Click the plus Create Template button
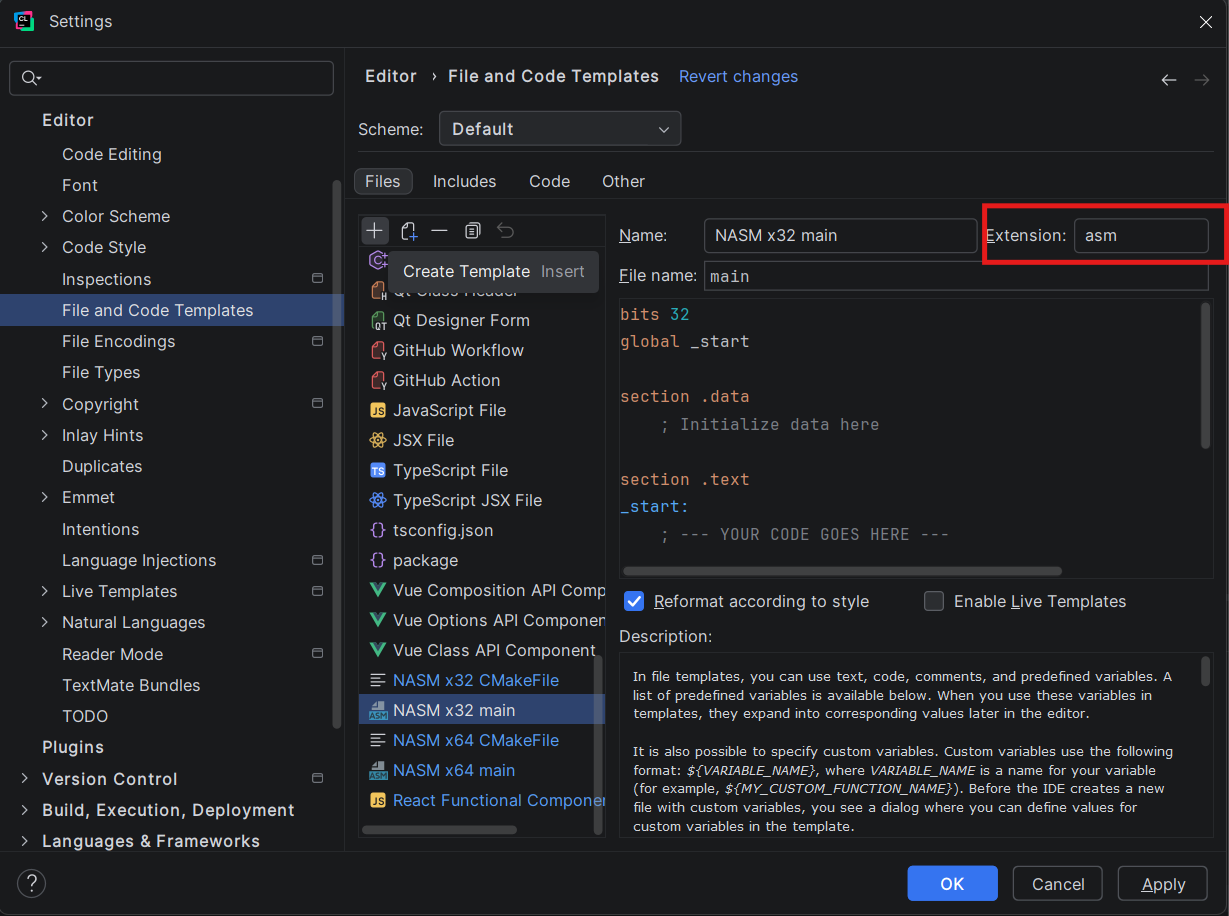 click(x=374, y=231)
